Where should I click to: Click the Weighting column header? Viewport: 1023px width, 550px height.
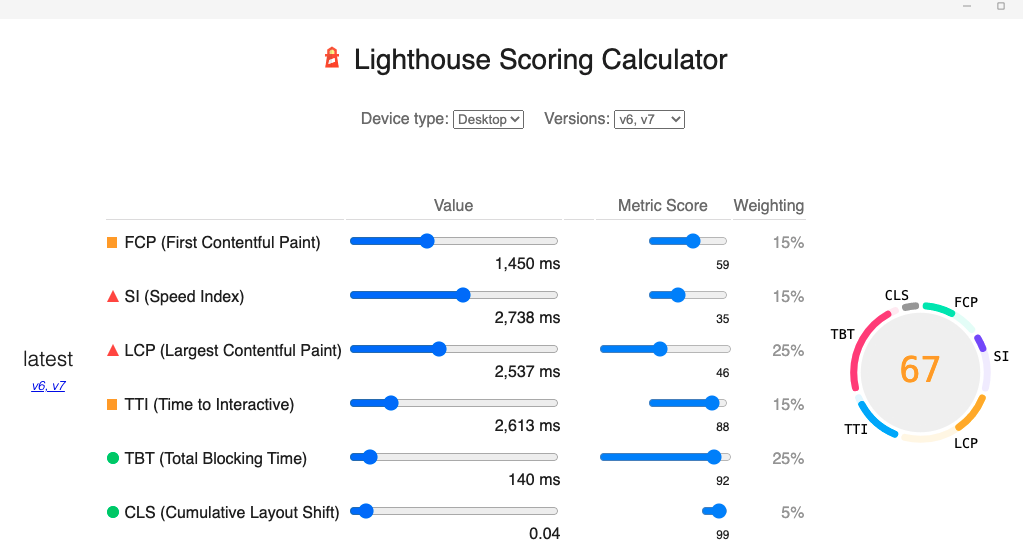[x=769, y=206]
